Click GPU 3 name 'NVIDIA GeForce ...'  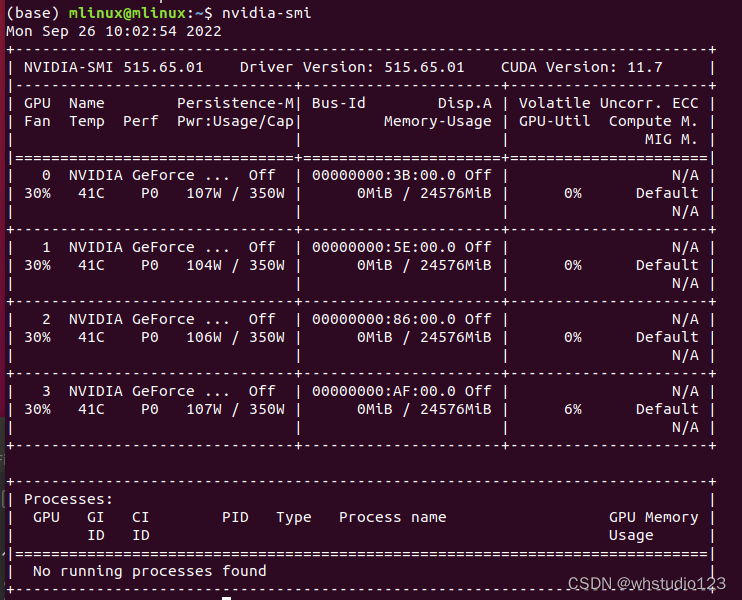pos(150,391)
